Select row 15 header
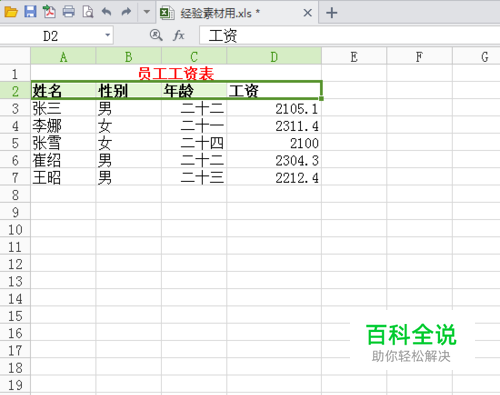Screen dimensions: 500x395 tap(15, 316)
